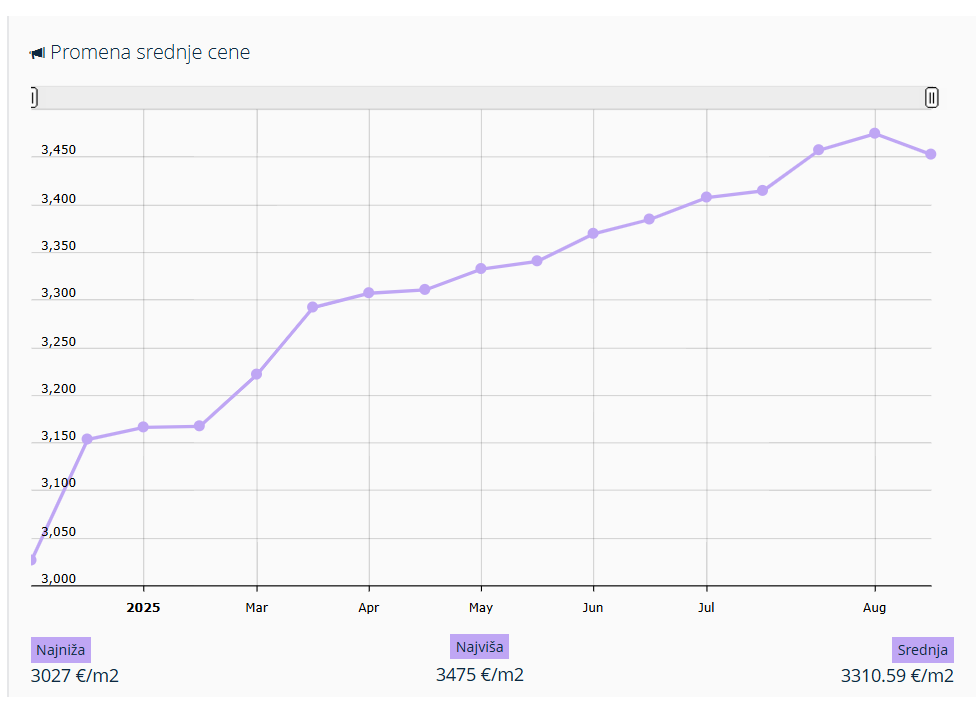Click the 3475 €/m2 highest price value
The image size is (980, 703).
pos(480,675)
